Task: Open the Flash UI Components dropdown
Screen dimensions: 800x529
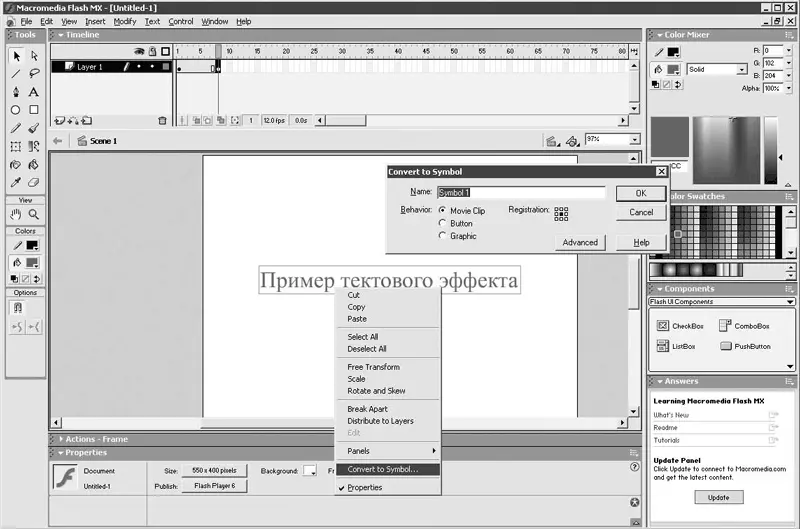Action: [x=721, y=301]
